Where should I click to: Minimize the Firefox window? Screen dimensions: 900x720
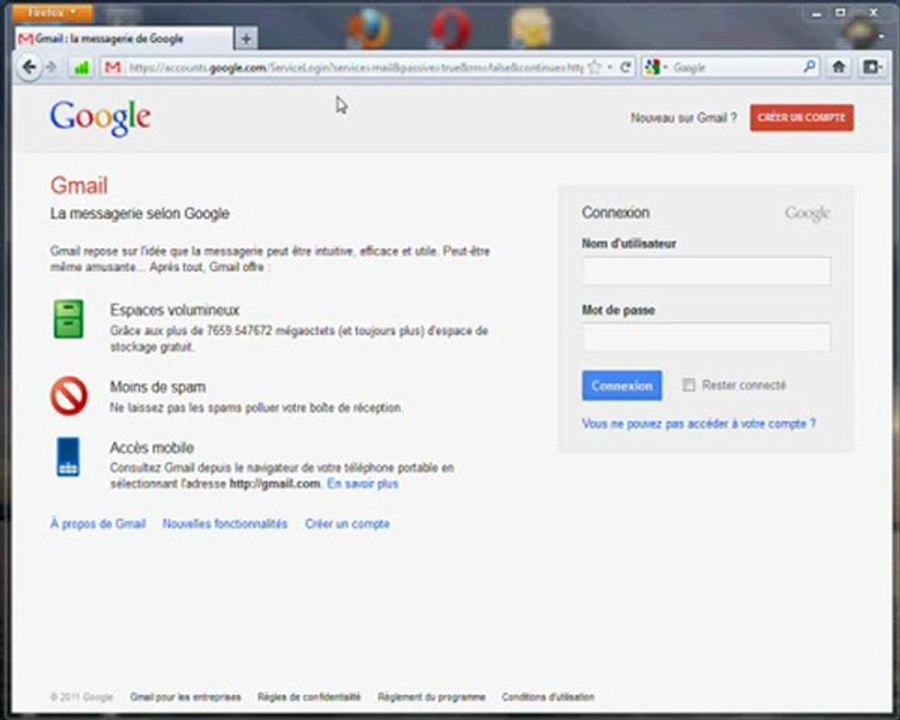[816, 14]
